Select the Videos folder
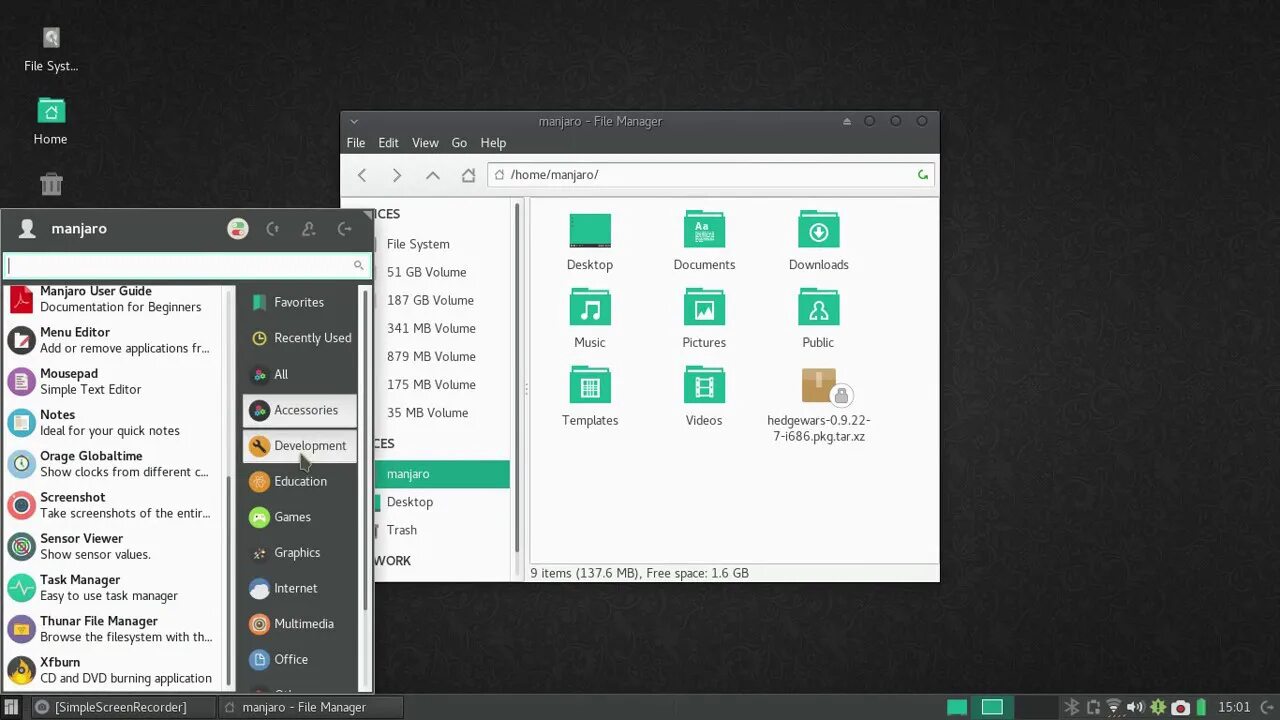This screenshot has height=720, width=1280. point(704,397)
